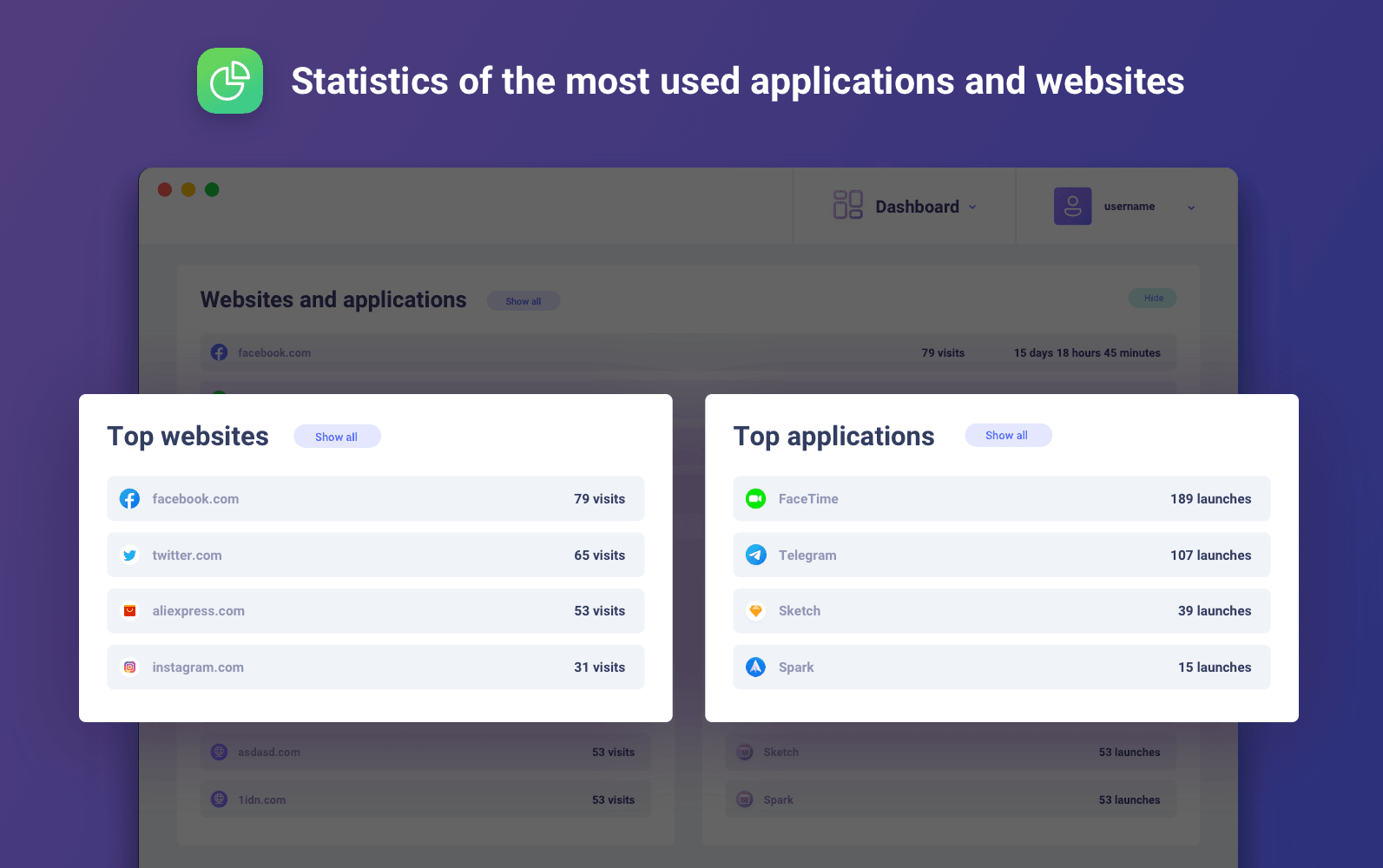The image size is (1383, 868).
Task: Click the Facebook icon in Top websites
Action: click(x=129, y=499)
